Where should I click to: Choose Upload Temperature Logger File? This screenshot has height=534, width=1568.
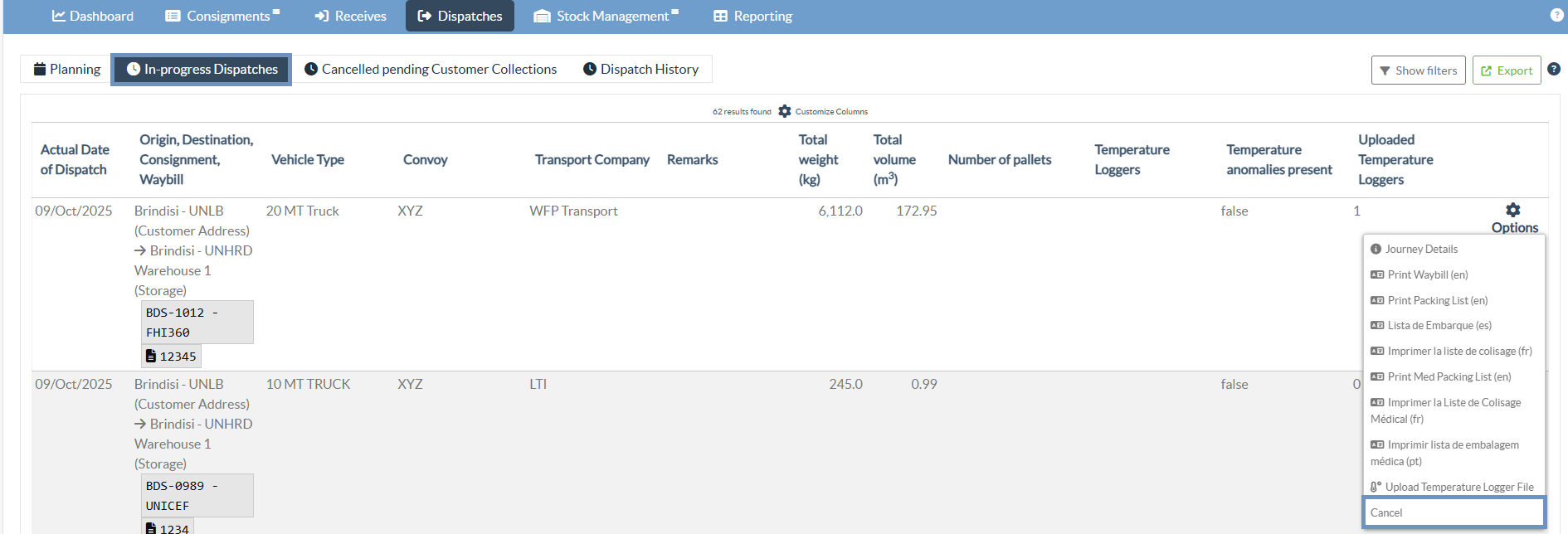tap(1458, 487)
